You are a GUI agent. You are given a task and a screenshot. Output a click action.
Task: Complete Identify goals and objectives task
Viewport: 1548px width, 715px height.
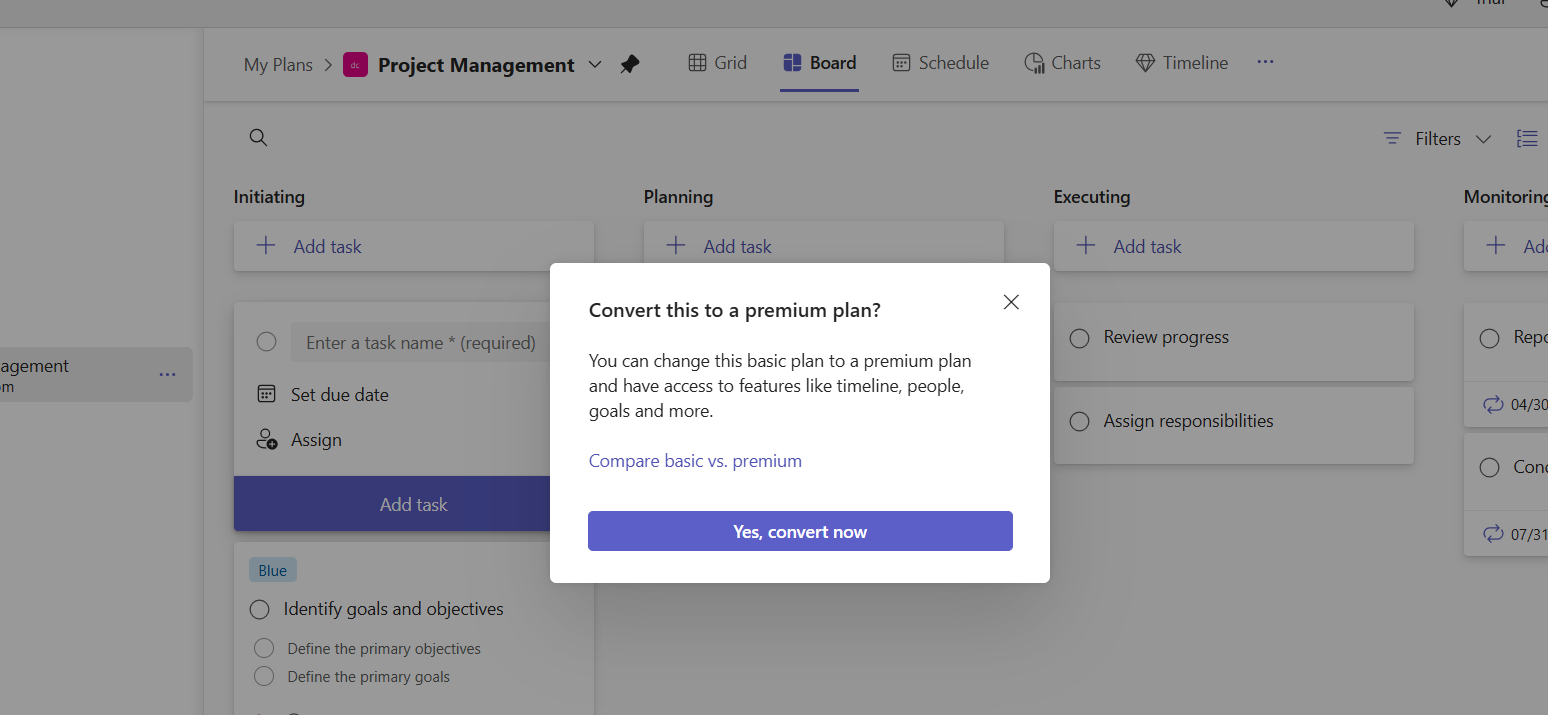pos(260,609)
